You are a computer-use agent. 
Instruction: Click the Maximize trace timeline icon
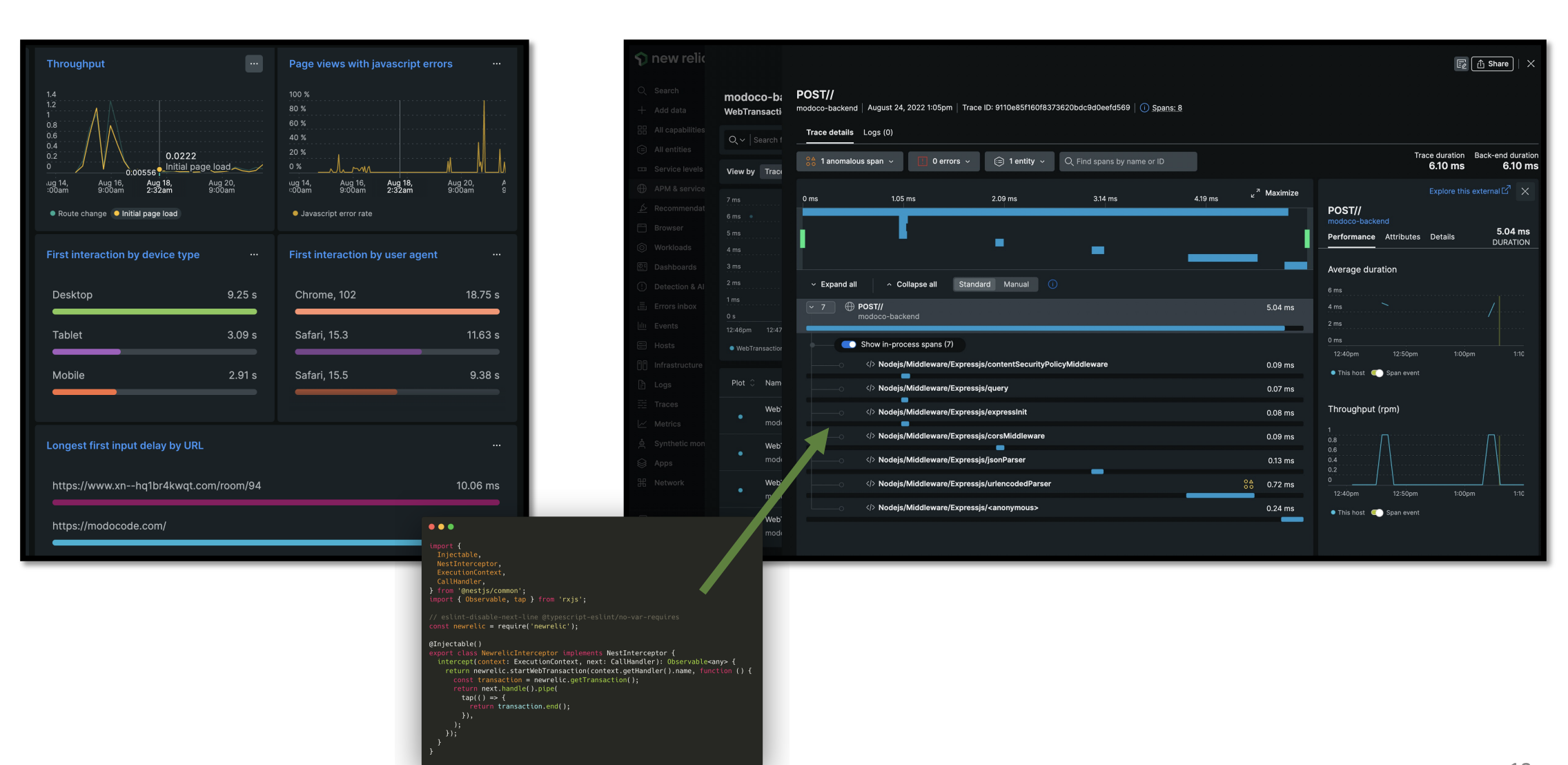coord(1255,193)
